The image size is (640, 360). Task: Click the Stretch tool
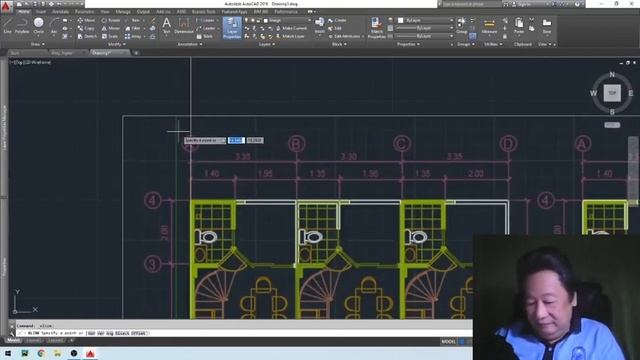tap(87, 36)
